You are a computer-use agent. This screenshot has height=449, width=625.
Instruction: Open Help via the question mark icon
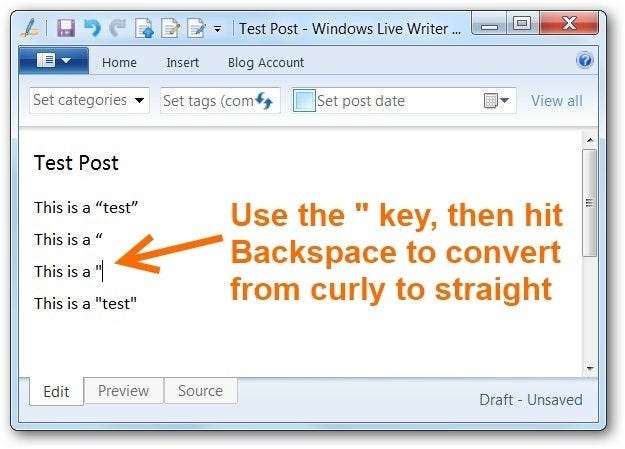click(584, 61)
